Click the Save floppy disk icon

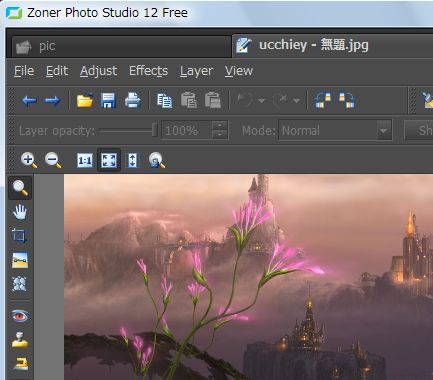click(x=108, y=100)
